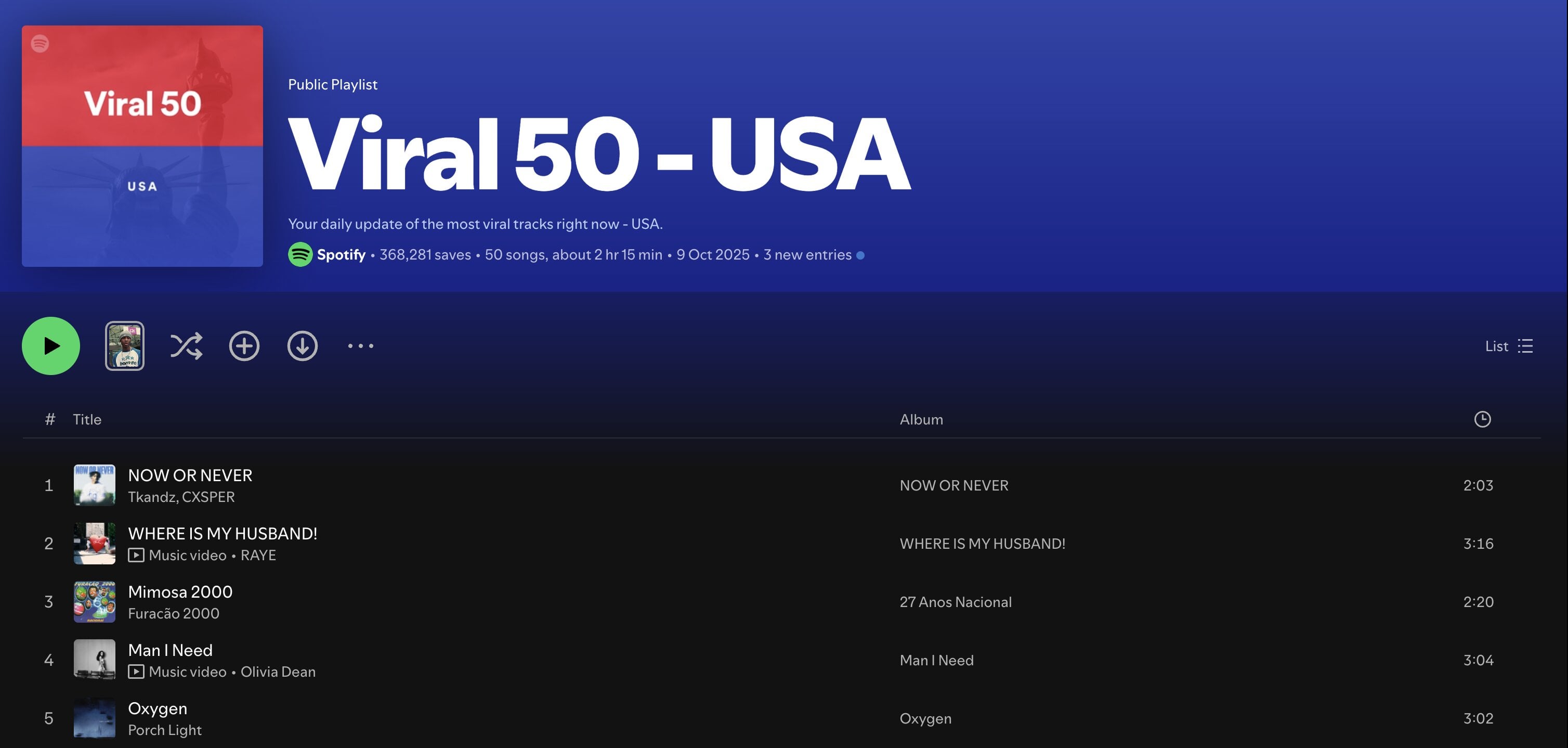Select the Oxygen track title
The width and height of the screenshot is (1568, 748).
[x=158, y=708]
